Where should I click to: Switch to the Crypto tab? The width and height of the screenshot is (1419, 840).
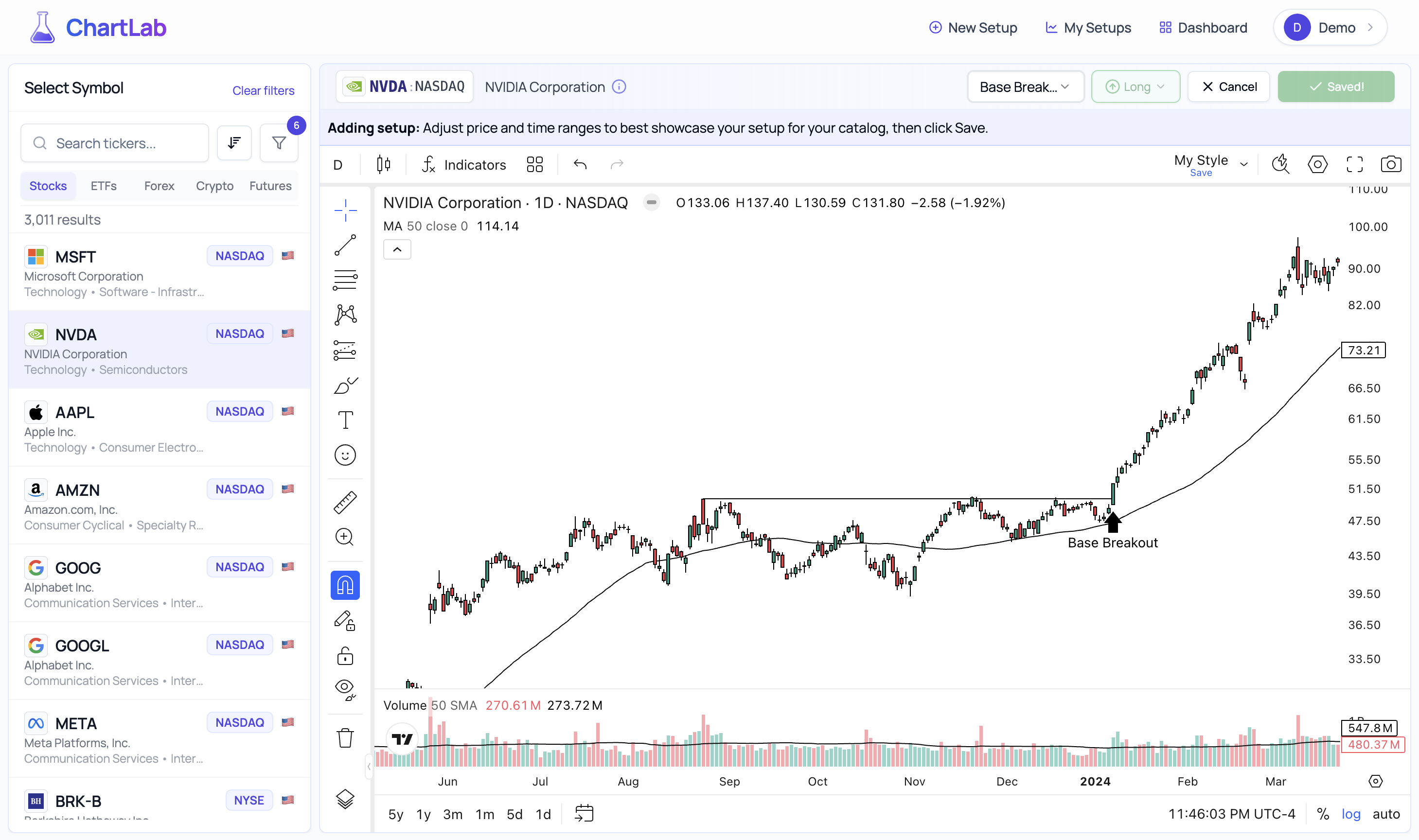(x=214, y=186)
